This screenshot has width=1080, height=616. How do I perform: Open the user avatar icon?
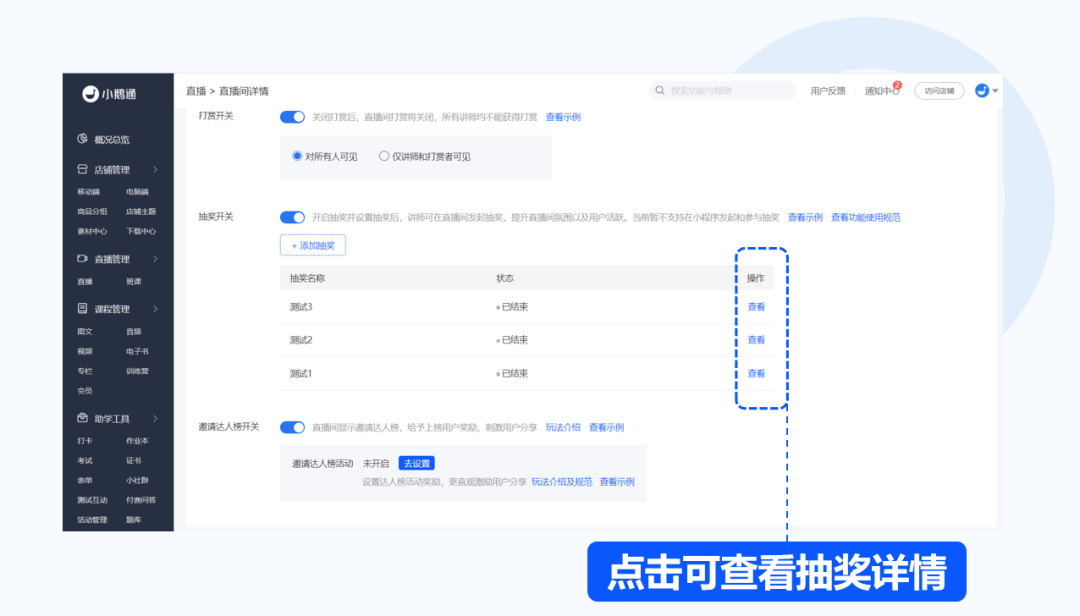[x=982, y=90]
